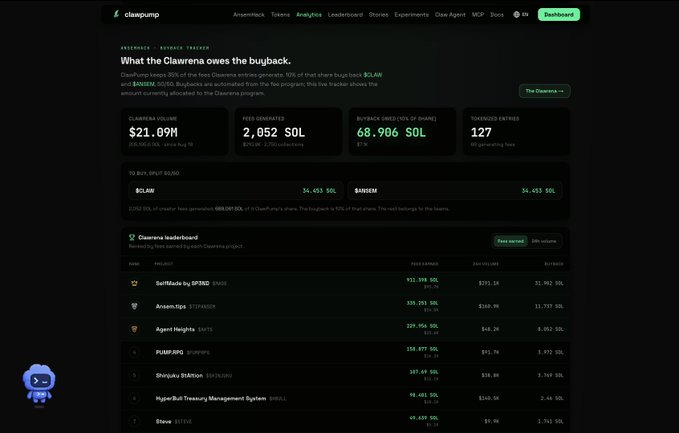This screenshot has height=433, width=679.
Task: Click the 68.906 SOL buyback owed value
Action: (x=391, y=132)
